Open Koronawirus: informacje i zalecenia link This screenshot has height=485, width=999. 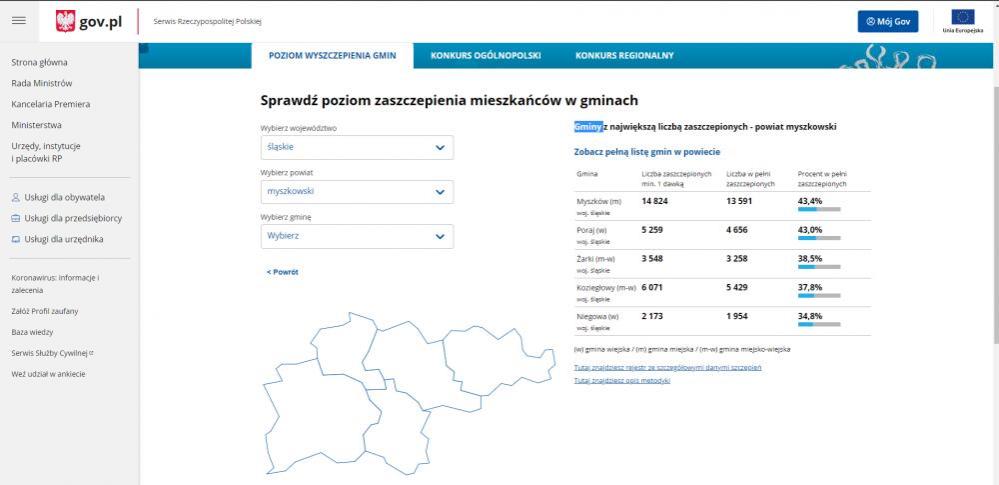[55, 284]
